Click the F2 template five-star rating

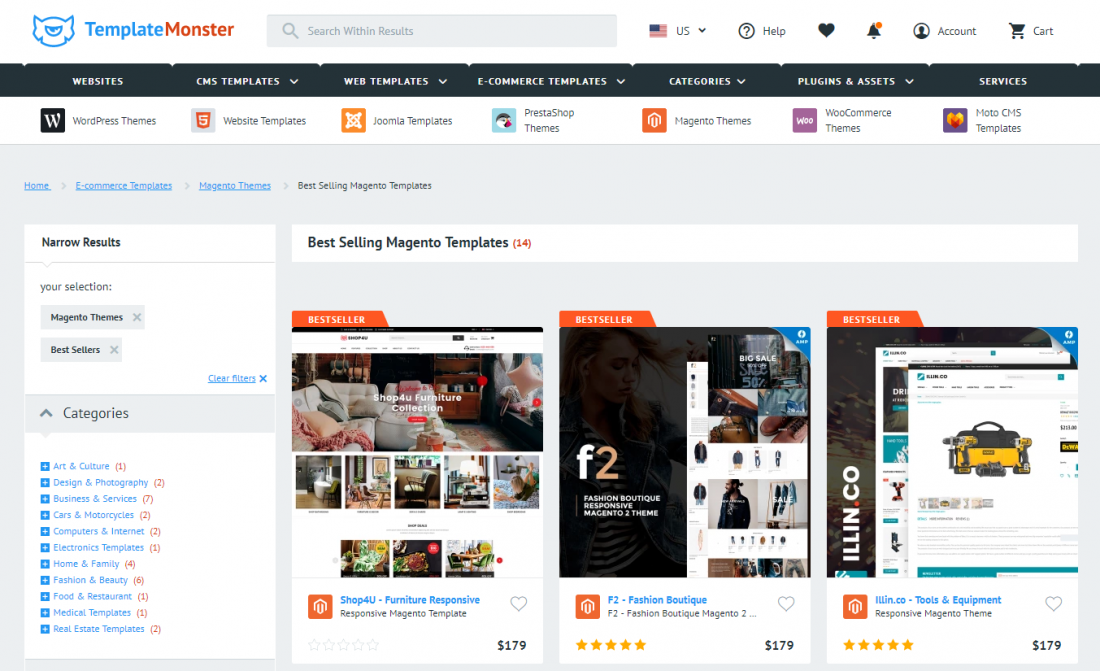click(610, 645)
